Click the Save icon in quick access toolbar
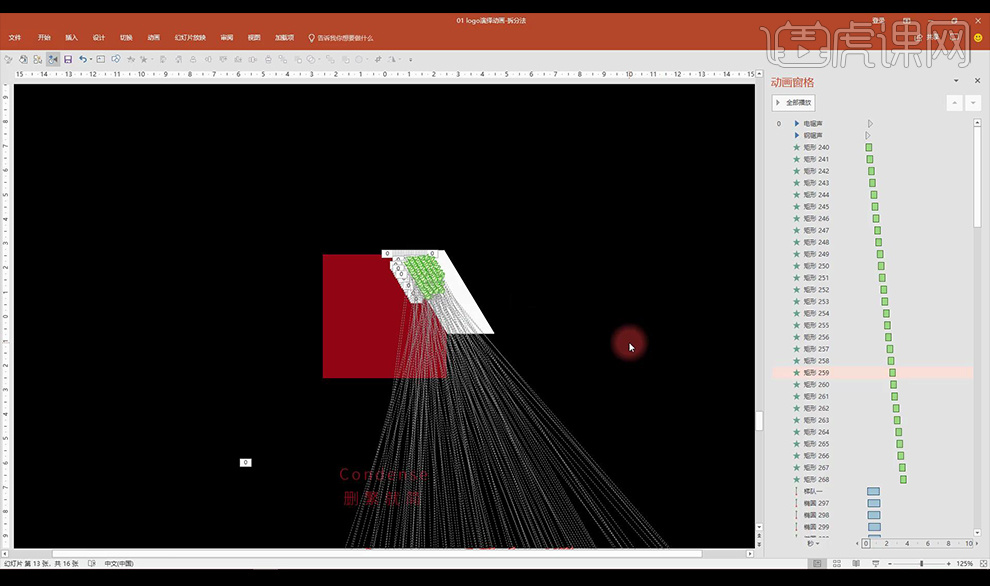This screenshot has width=990, height=586. (x=67, y=59)
